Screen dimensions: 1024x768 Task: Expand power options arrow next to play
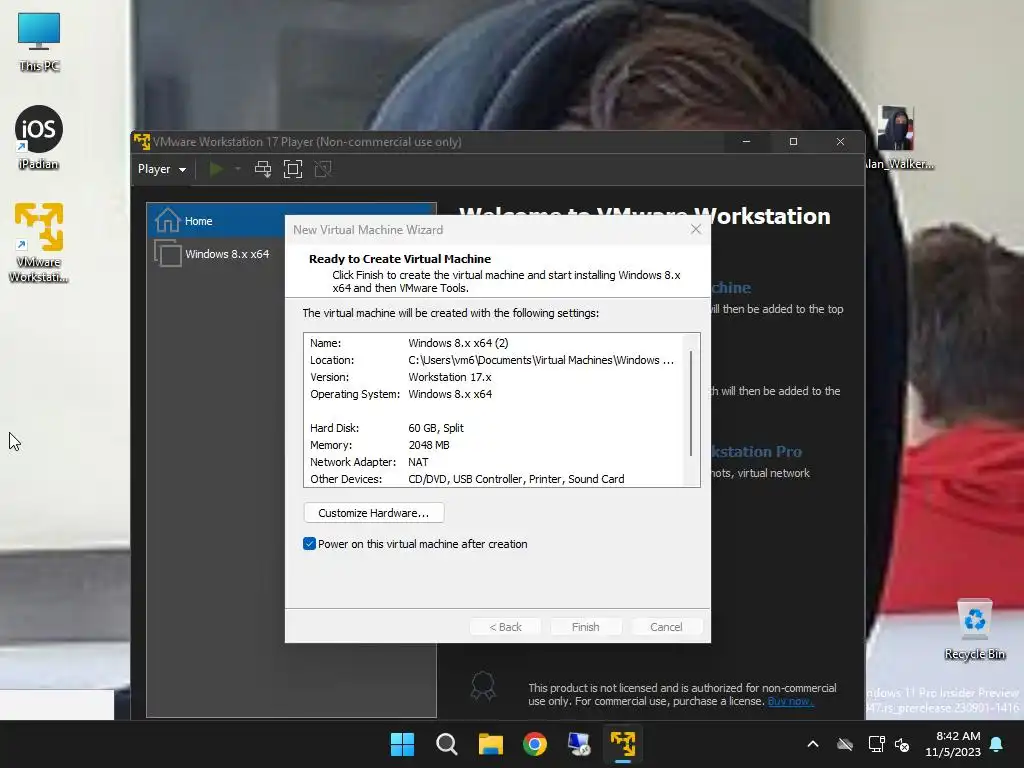coord(238,169)
